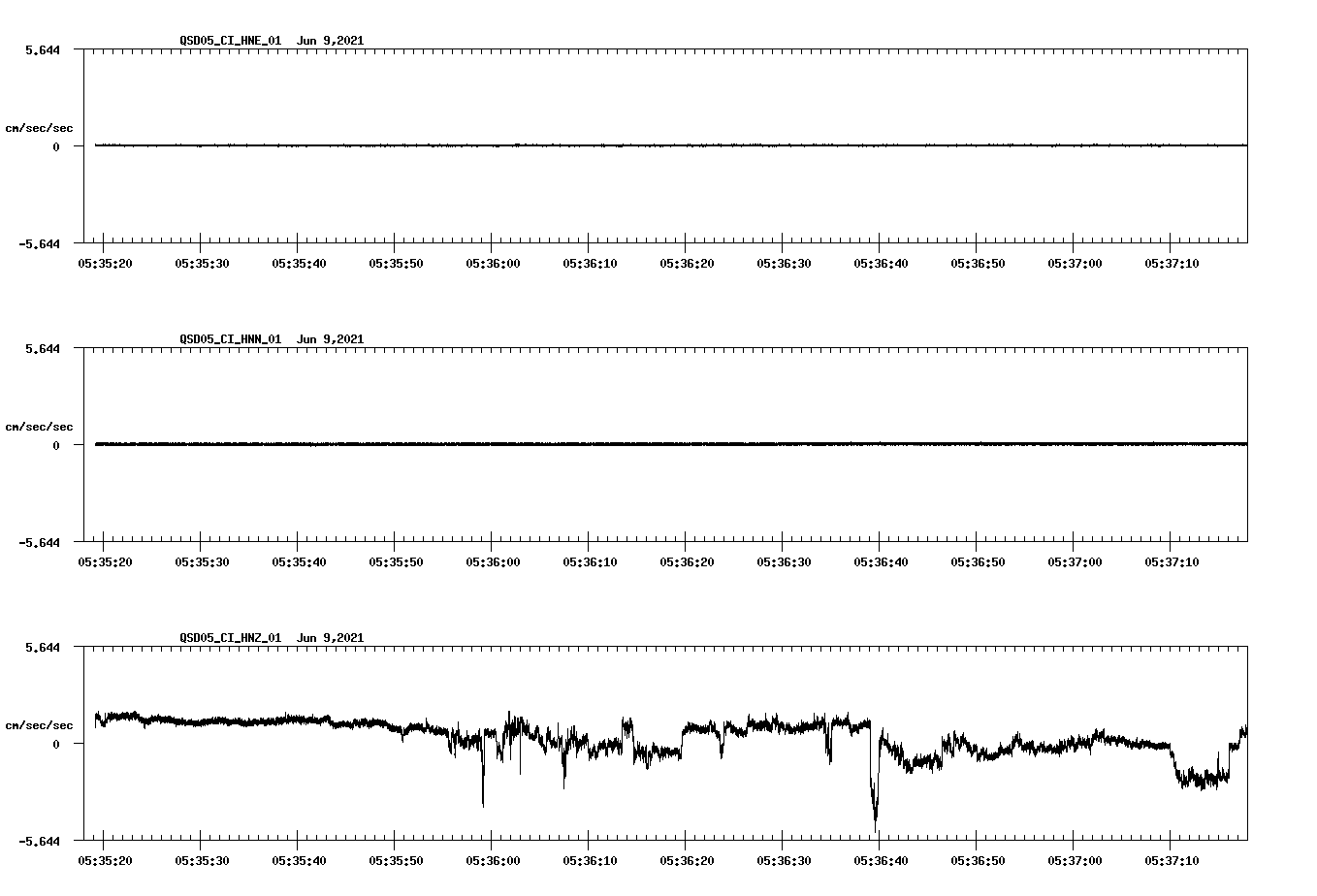The width and height of the screenshot is (1317, 896).
Task: Click the 05:36:40 time label under HNN plot
Action: 881,562
